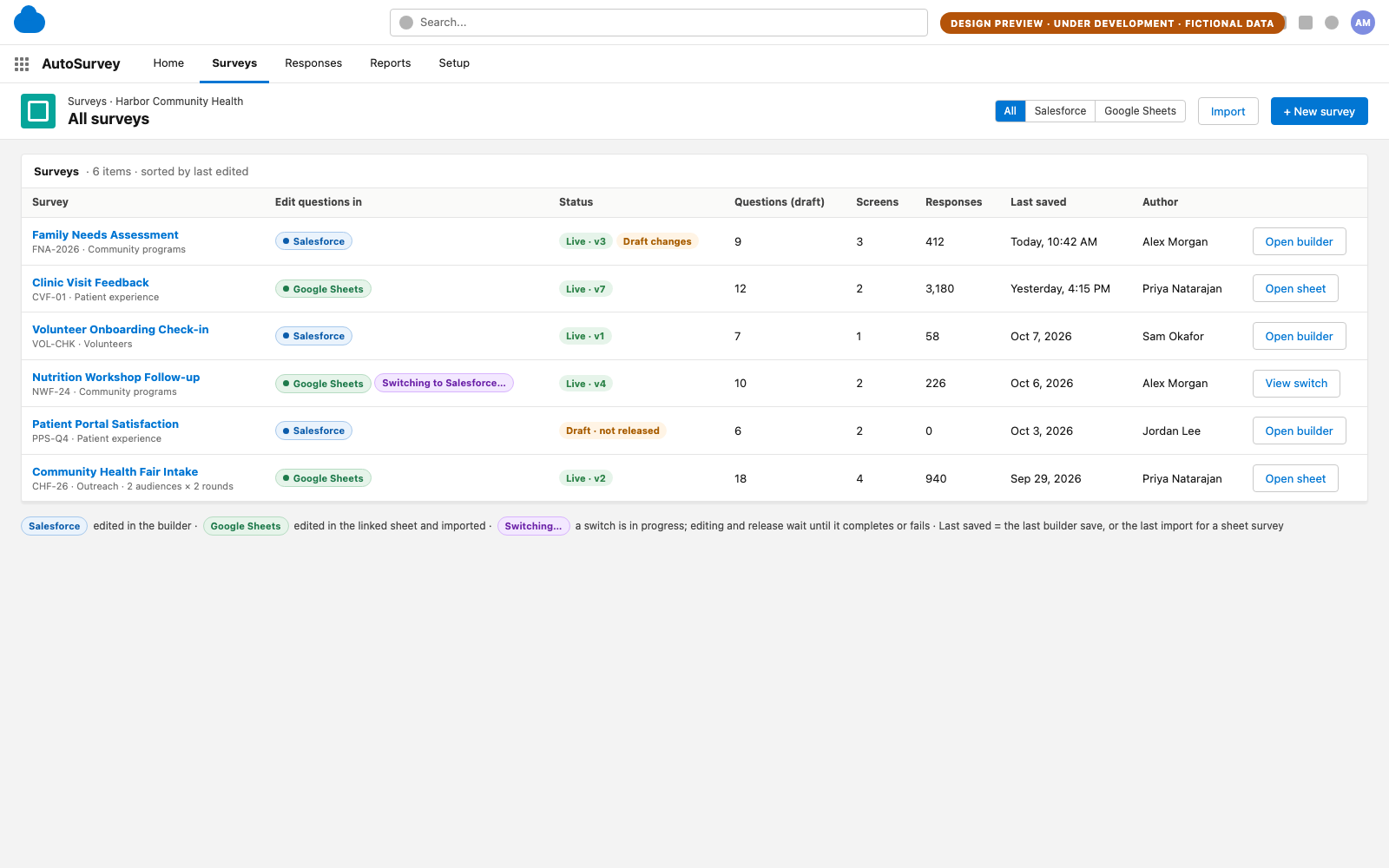Click the Live · v7 status badge

586,289
